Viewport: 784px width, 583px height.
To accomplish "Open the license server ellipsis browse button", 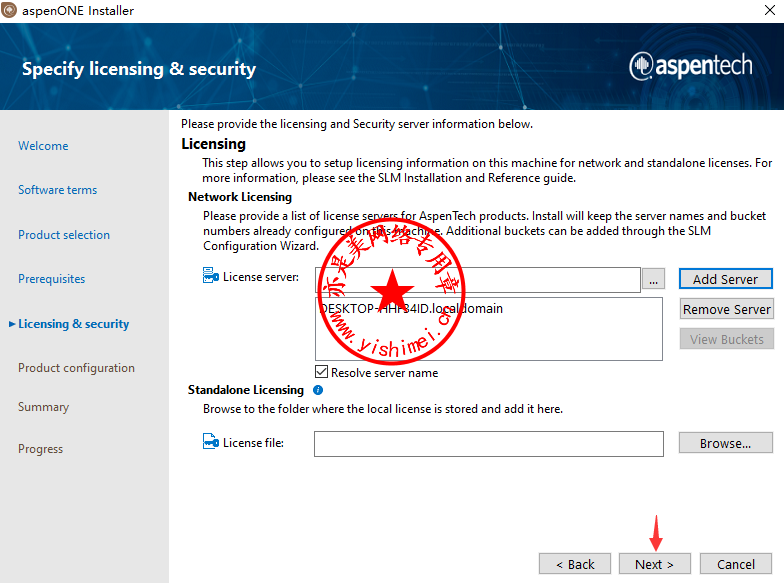I will [653, 280].
